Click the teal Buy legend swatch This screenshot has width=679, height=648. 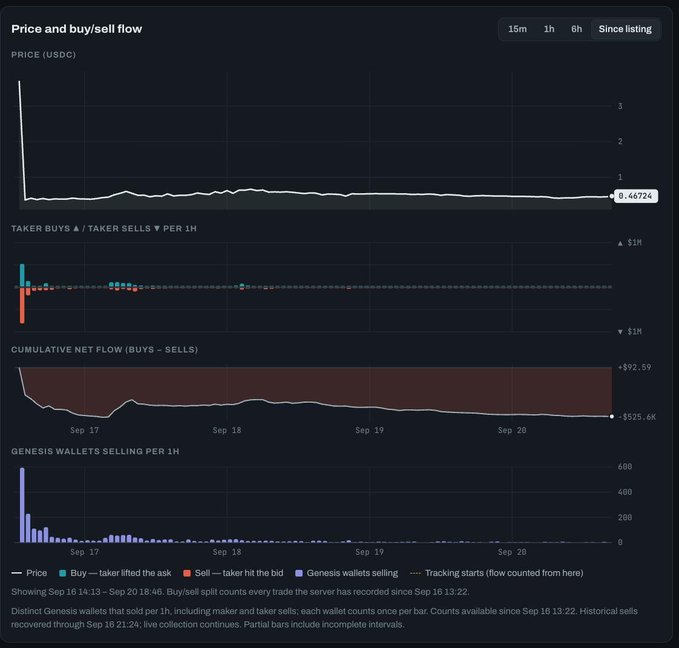click(63, 573)
